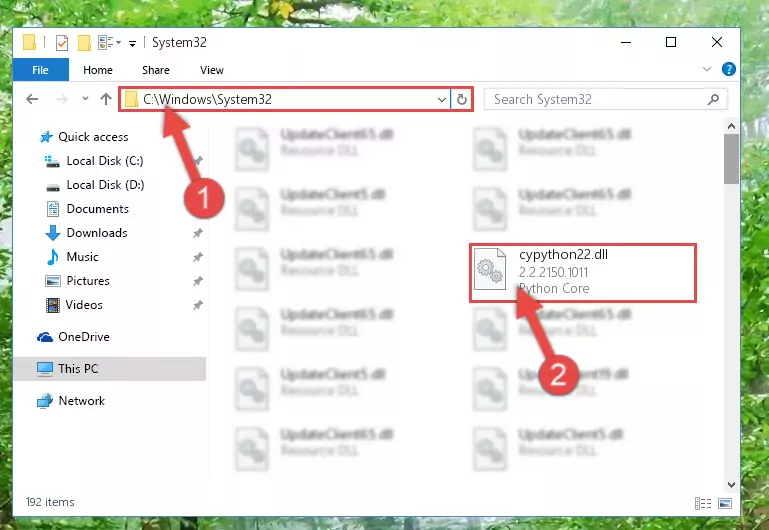Switch to the View ribbon tab
The width and height of the screenshot is (769, 530).
(212, 70)
